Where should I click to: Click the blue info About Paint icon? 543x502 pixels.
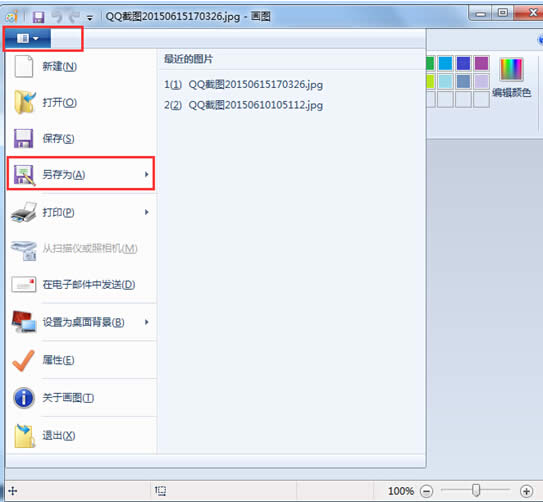(24, 398)
